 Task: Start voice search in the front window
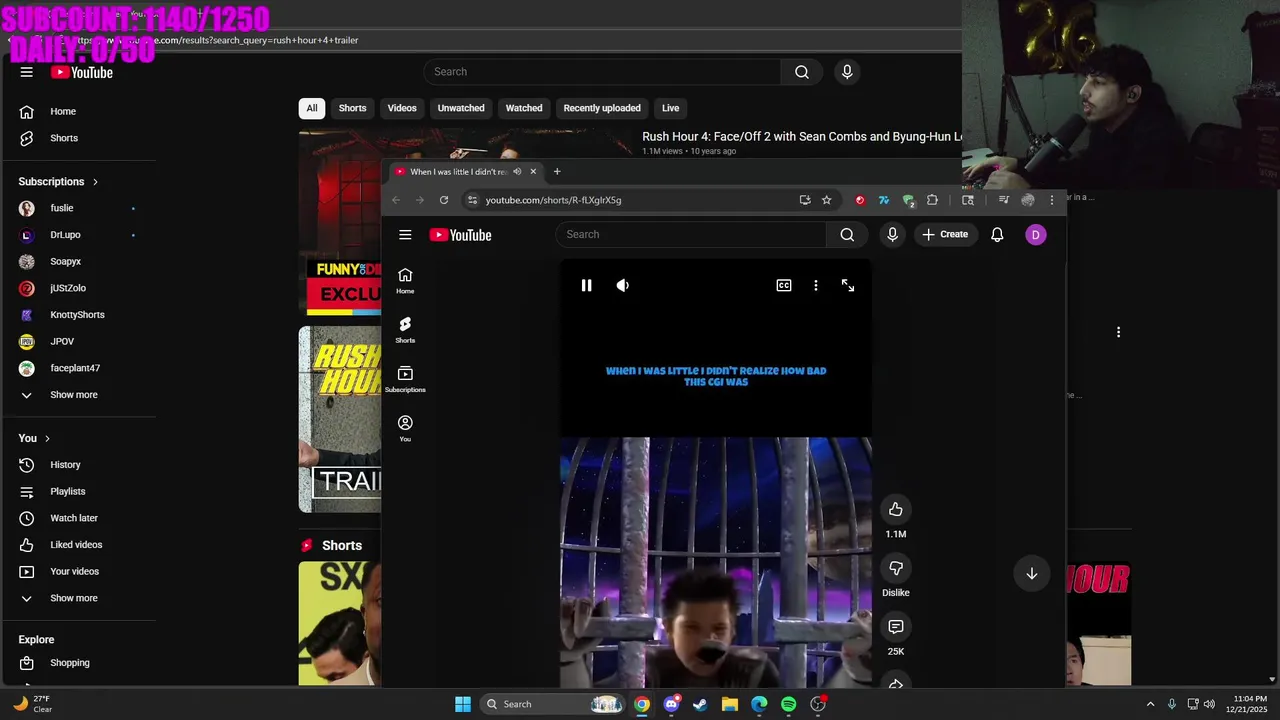click(893, 234)
